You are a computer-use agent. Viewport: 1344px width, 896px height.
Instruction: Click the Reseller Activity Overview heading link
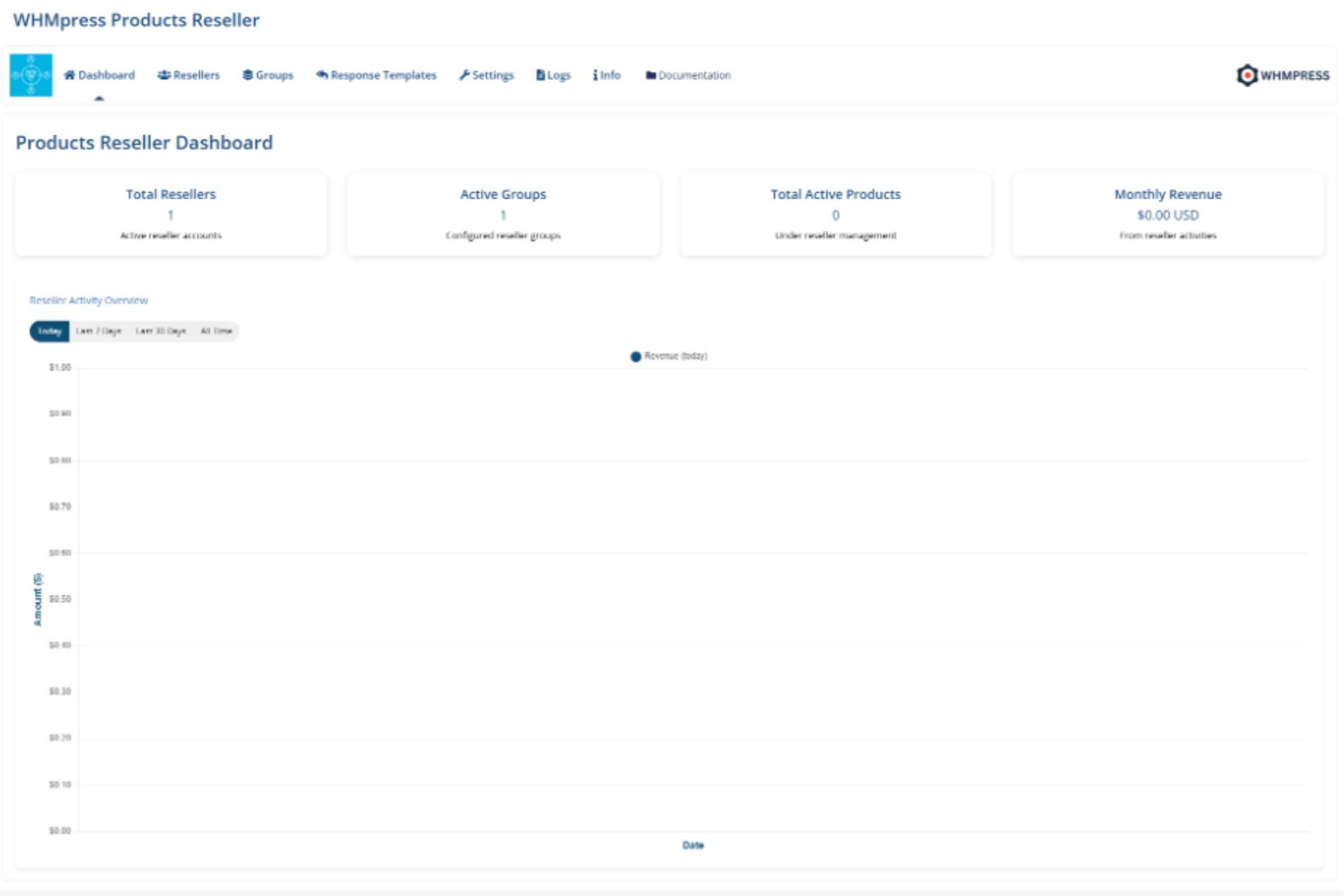point(89,300)
